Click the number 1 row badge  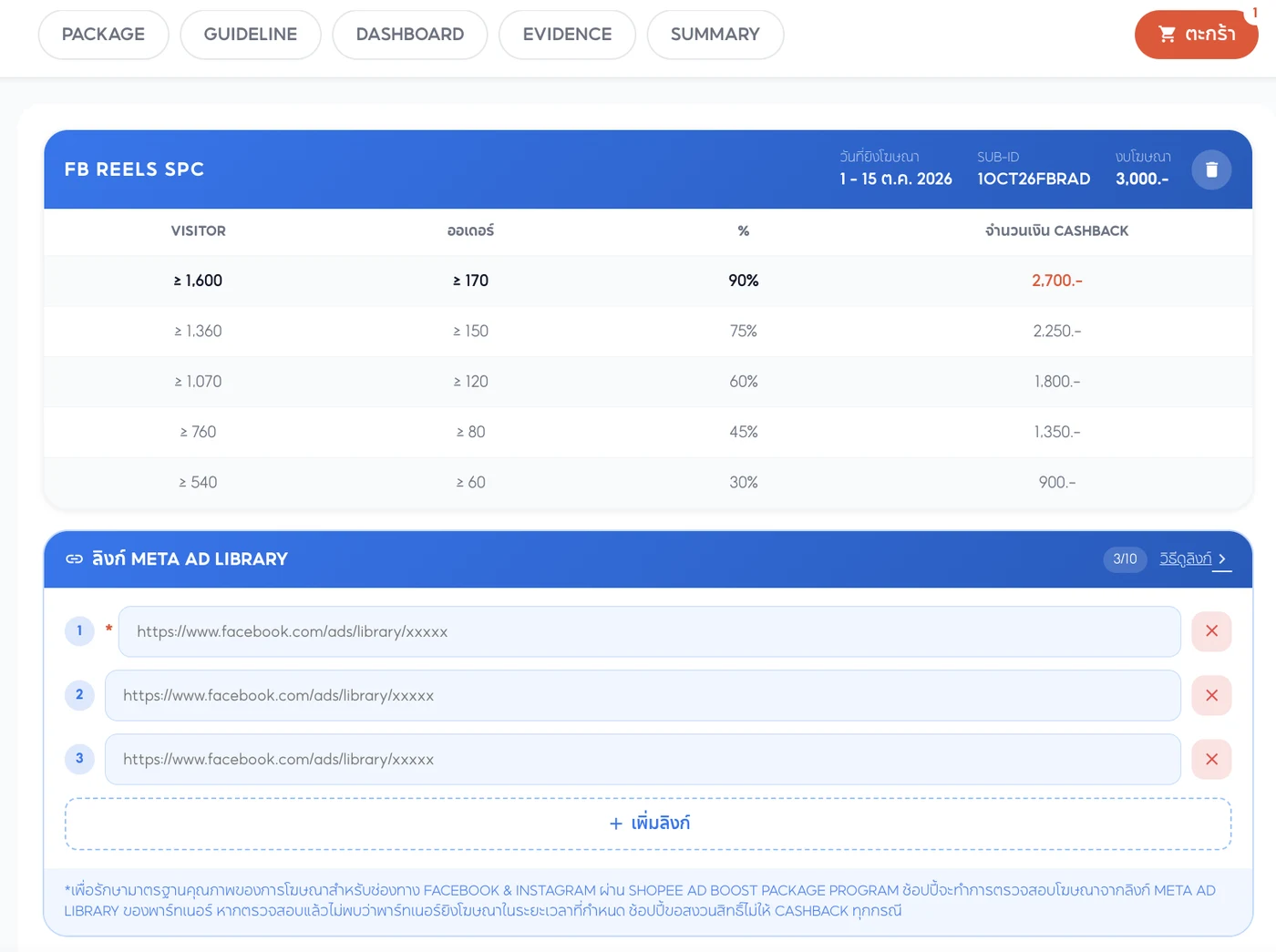pyautogui.click(x=79, y=630)
